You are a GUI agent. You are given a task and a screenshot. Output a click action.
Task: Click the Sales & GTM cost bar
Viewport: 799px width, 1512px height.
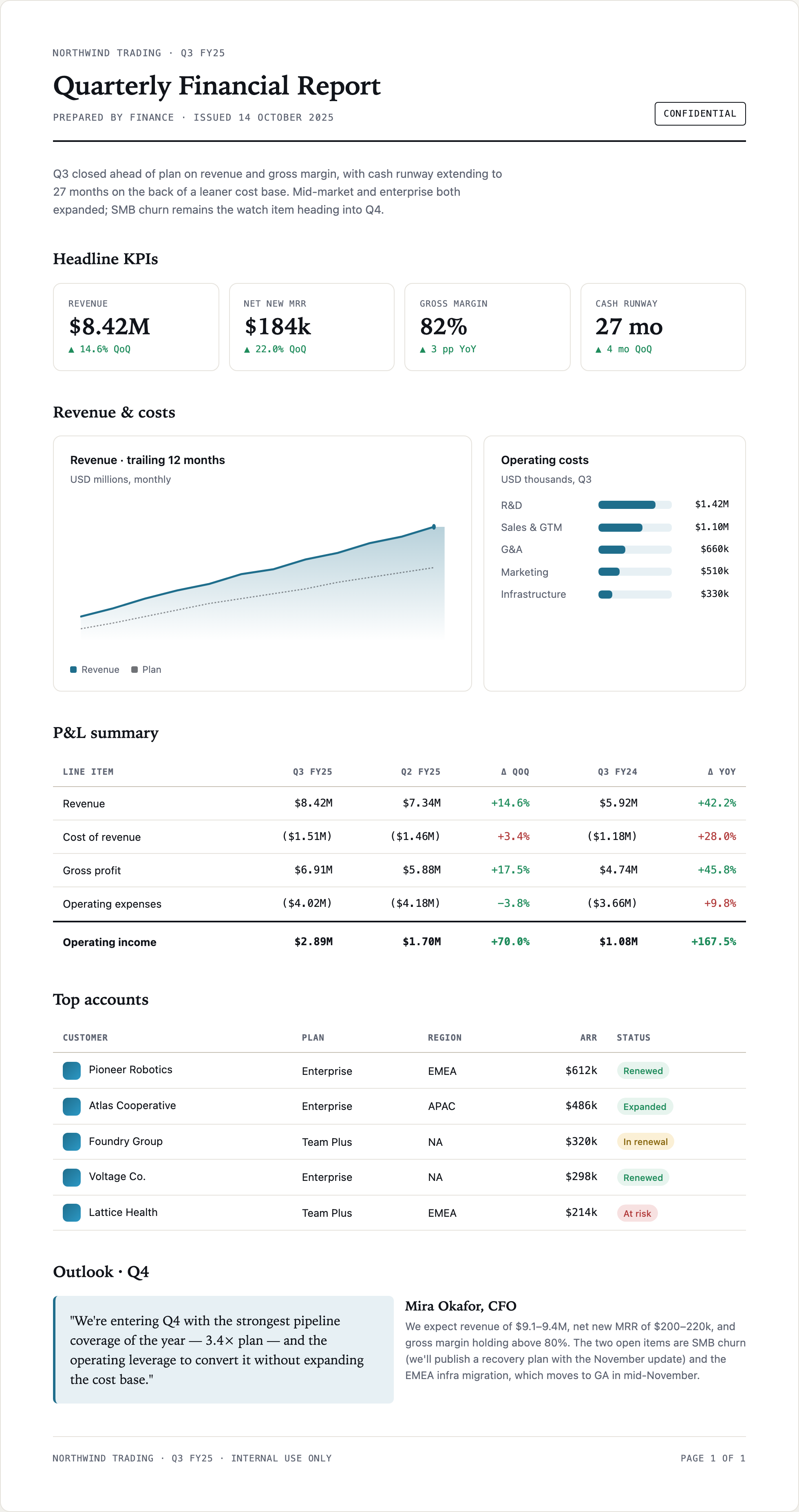tap(635, 527)
